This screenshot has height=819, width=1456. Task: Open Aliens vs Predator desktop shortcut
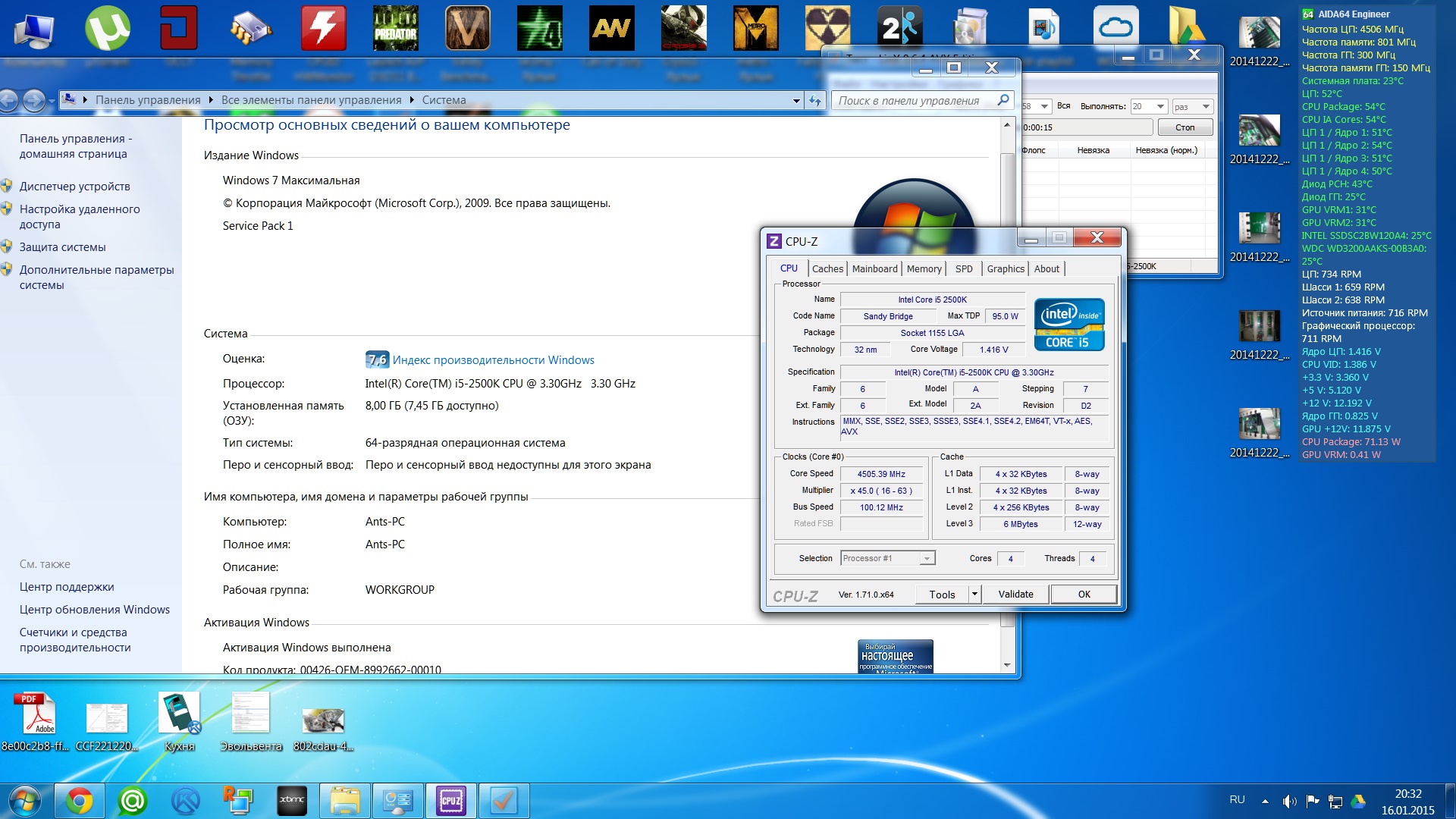pyautogui.click(x=395, y=29)
